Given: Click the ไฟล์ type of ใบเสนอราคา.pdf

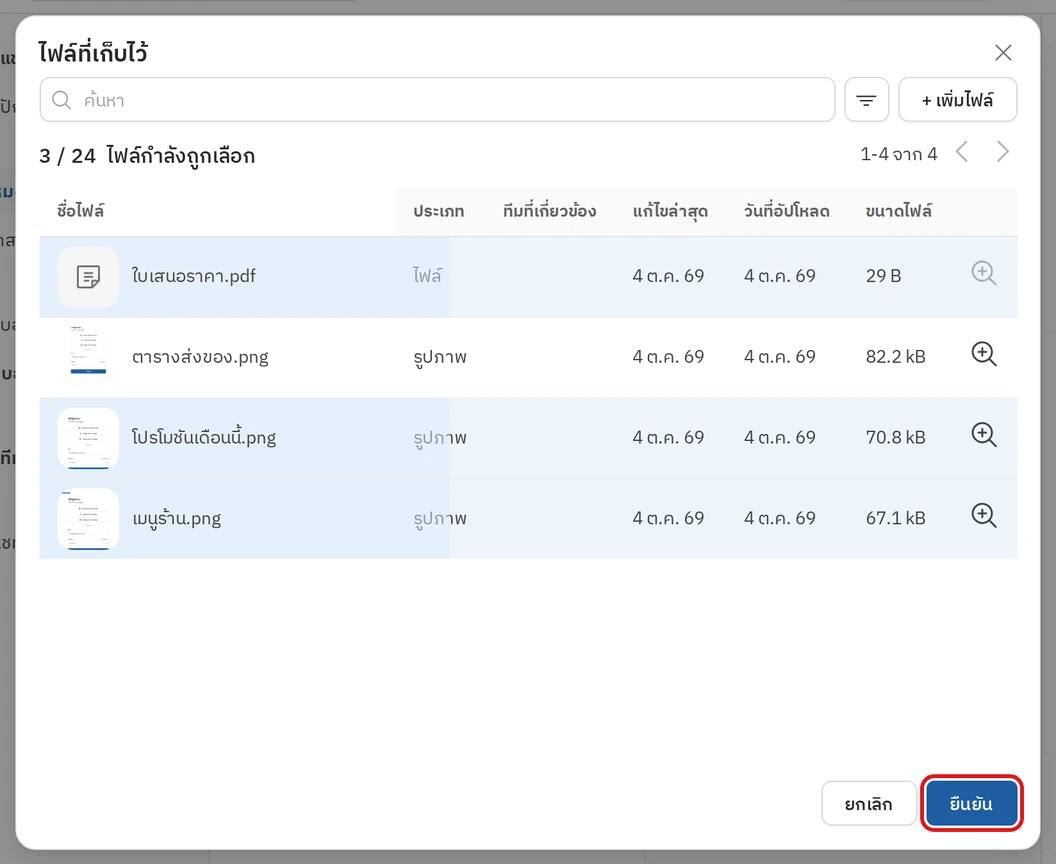Looking at the screenshot, I should pos(428,275).
